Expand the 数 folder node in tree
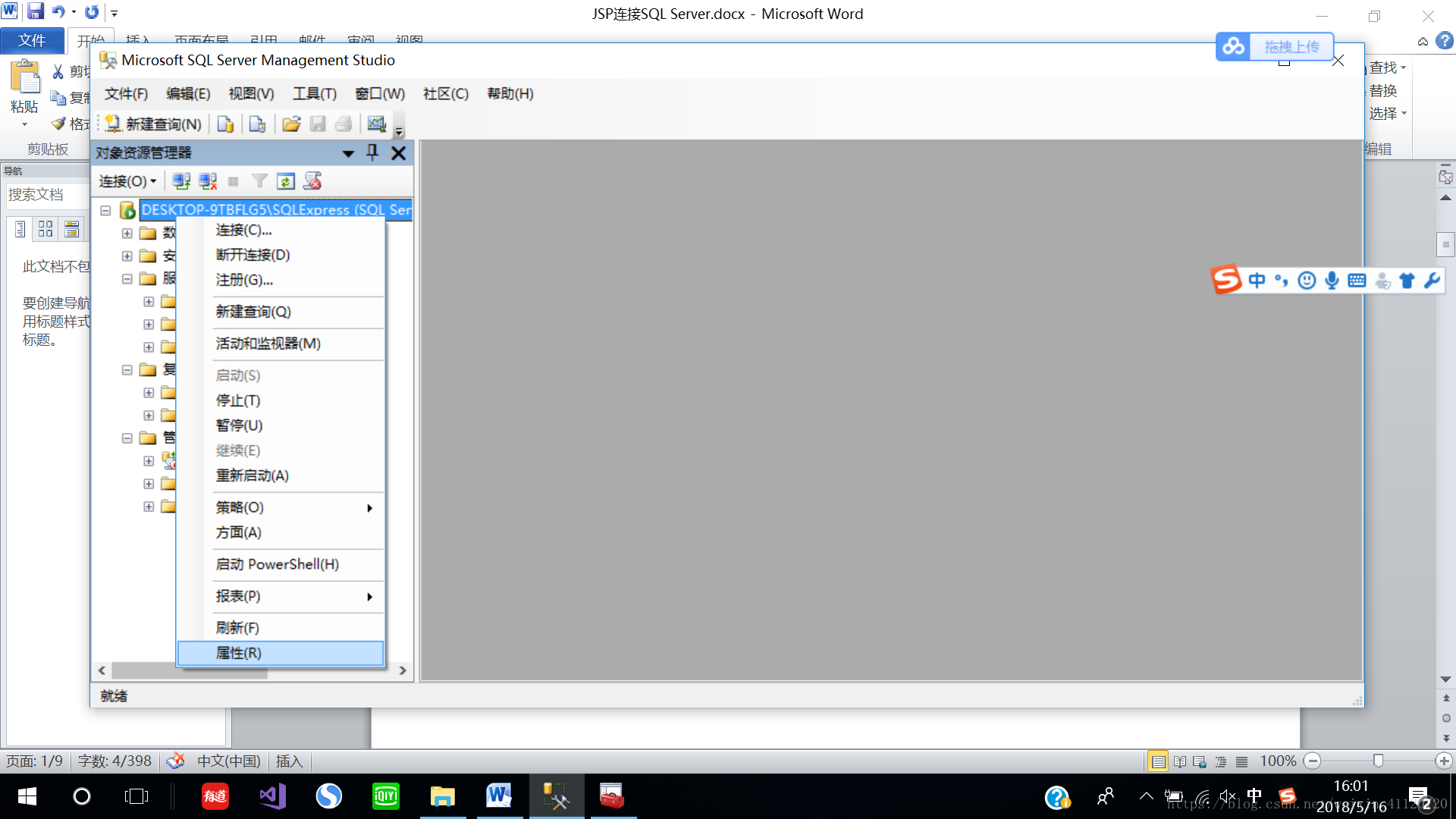Screen dimensions: 1456x819 pos(127,233)
